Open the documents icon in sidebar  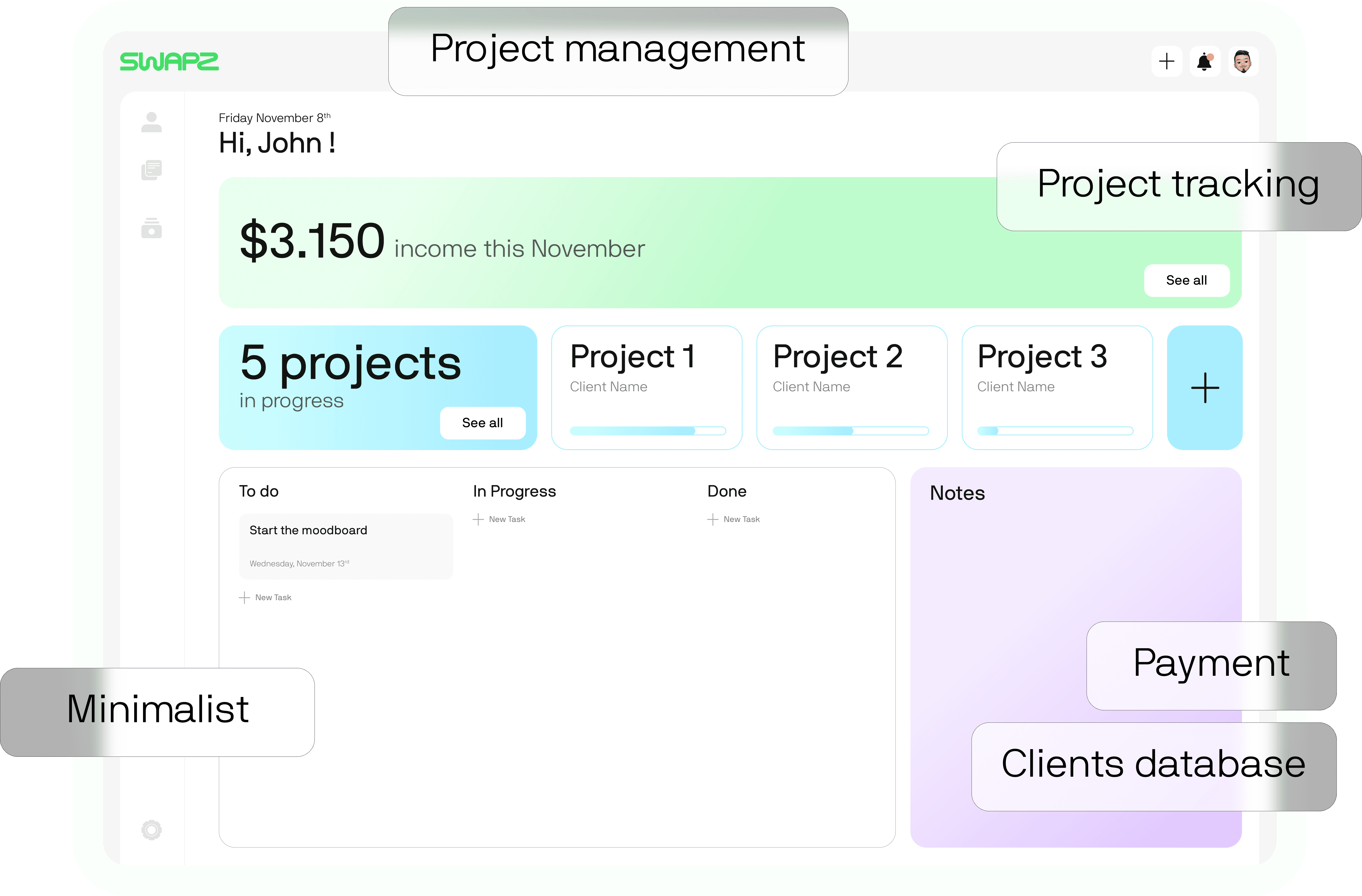(x=151, y=170)
